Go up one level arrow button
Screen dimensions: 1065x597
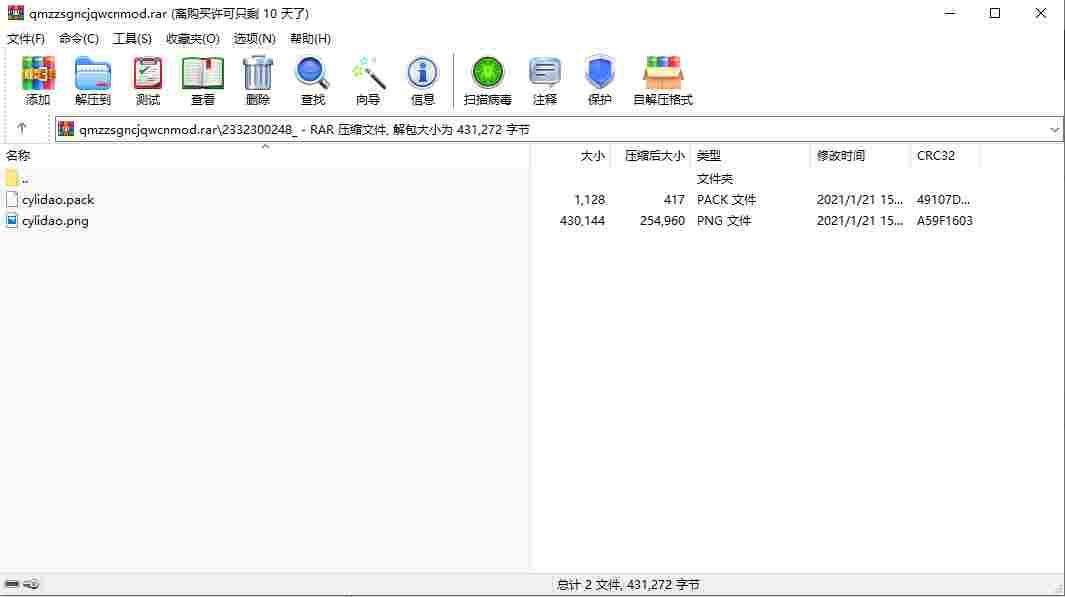[x=22, y=128]
